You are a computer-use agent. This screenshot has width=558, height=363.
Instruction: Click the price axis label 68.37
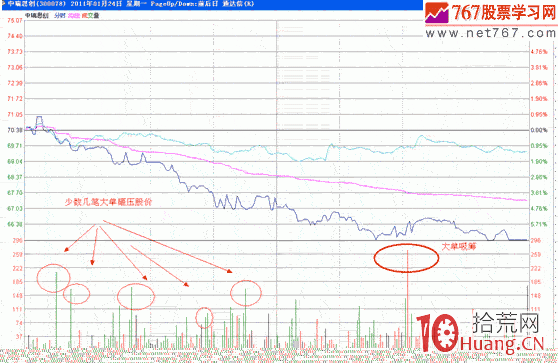point(15,177)
